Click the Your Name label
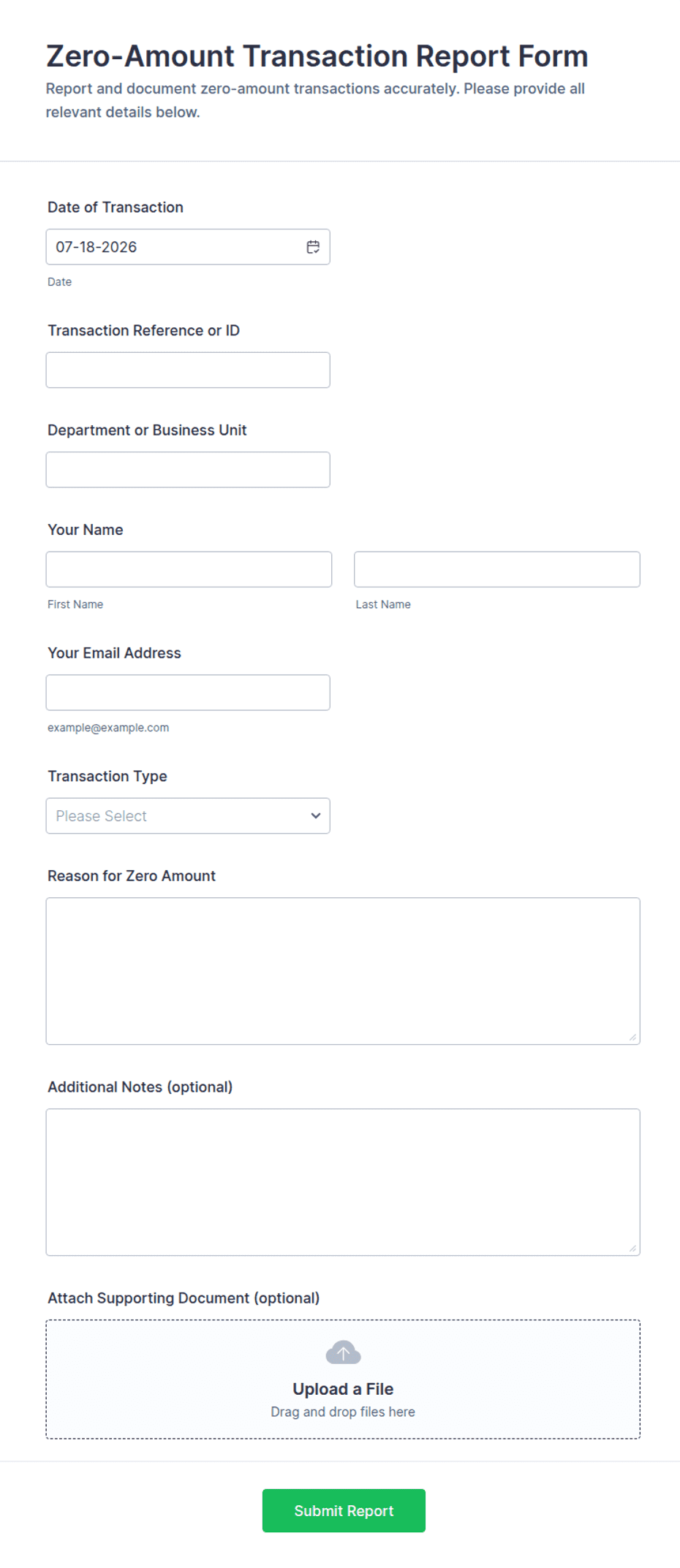Screen dimensions: 680x1568 pyautogui.click(x=86, y=530)
